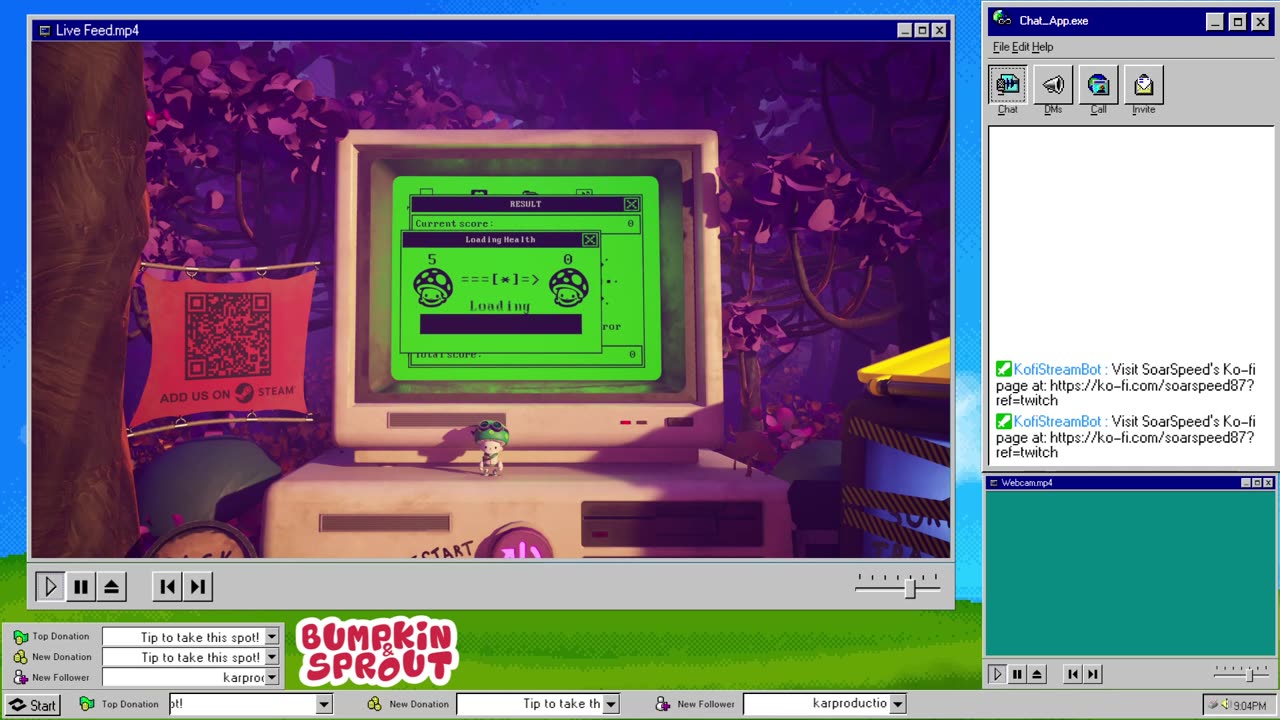Skip to next in Webcam player
Screen dimensions: 1280x720
point(1093,674)
